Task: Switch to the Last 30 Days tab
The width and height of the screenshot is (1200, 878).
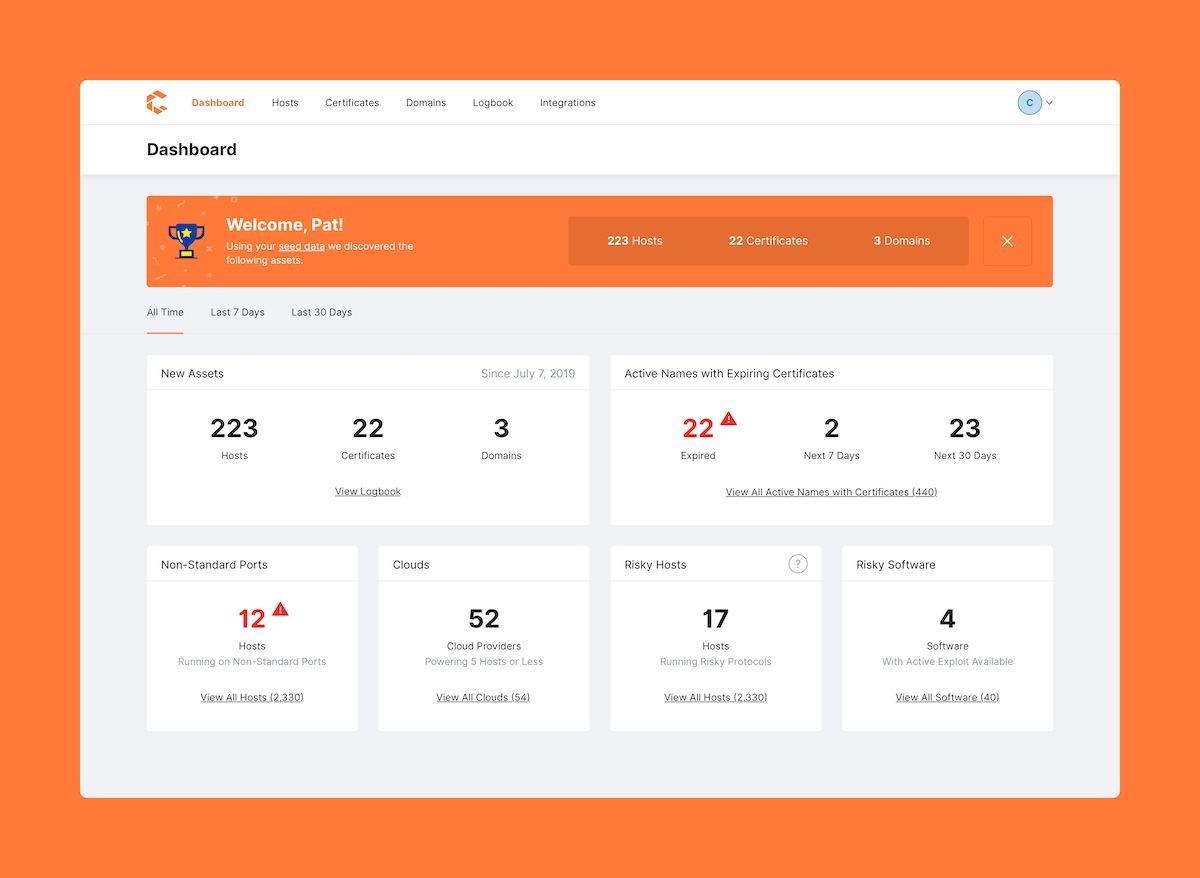Action: (321, 312)
